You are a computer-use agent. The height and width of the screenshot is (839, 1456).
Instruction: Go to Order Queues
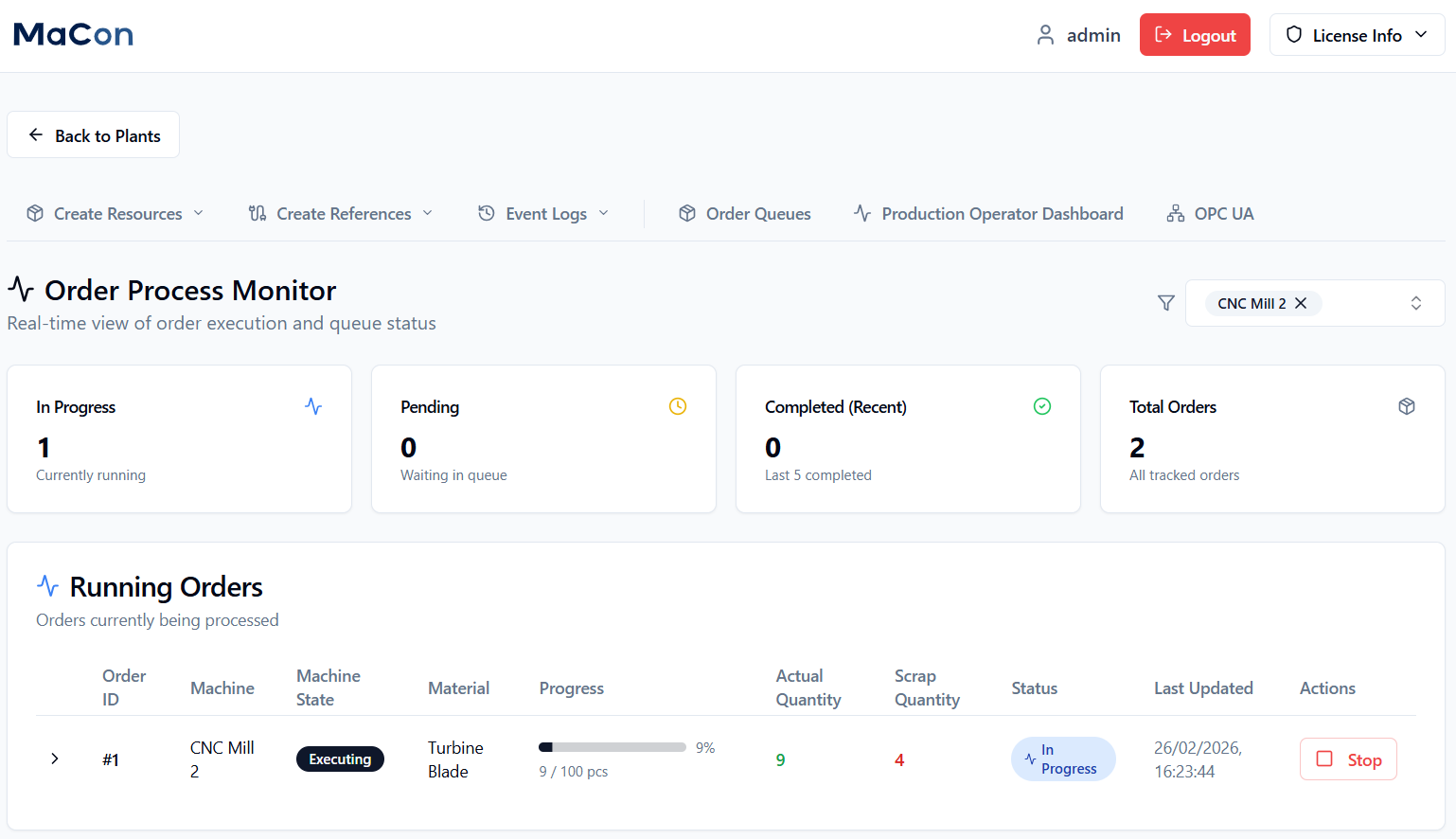[745, 214]
